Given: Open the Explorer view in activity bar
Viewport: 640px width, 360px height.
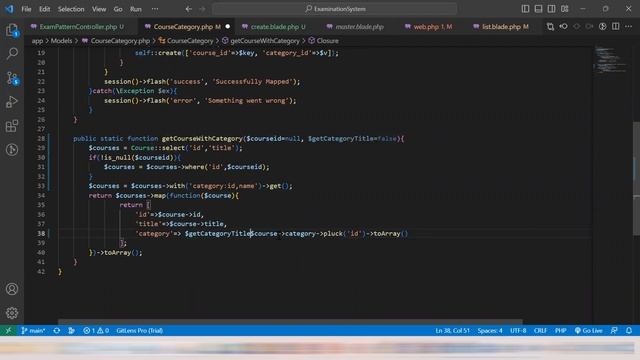Looking at the screenshot, I should 12,30.
